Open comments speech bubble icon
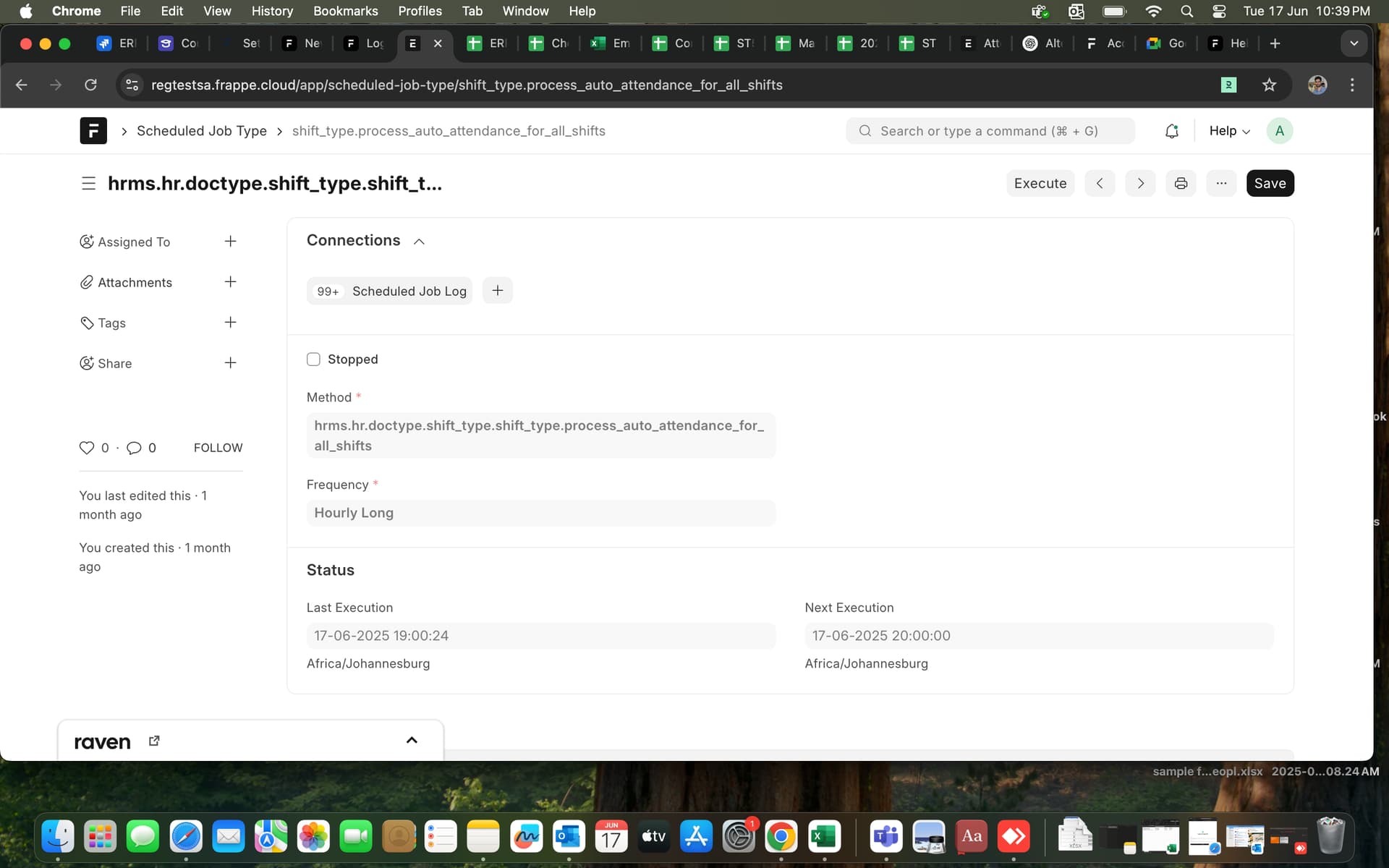This screenshot has height=868, width=1389. tap(134, 448)
